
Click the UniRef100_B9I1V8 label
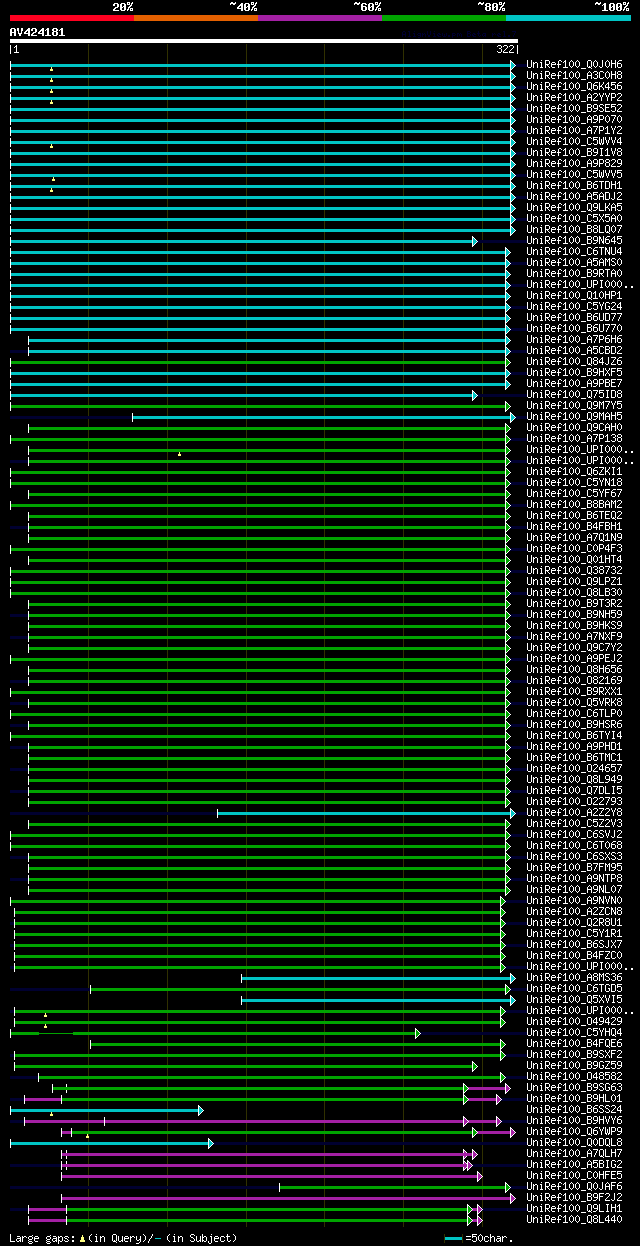click(574, 152)
